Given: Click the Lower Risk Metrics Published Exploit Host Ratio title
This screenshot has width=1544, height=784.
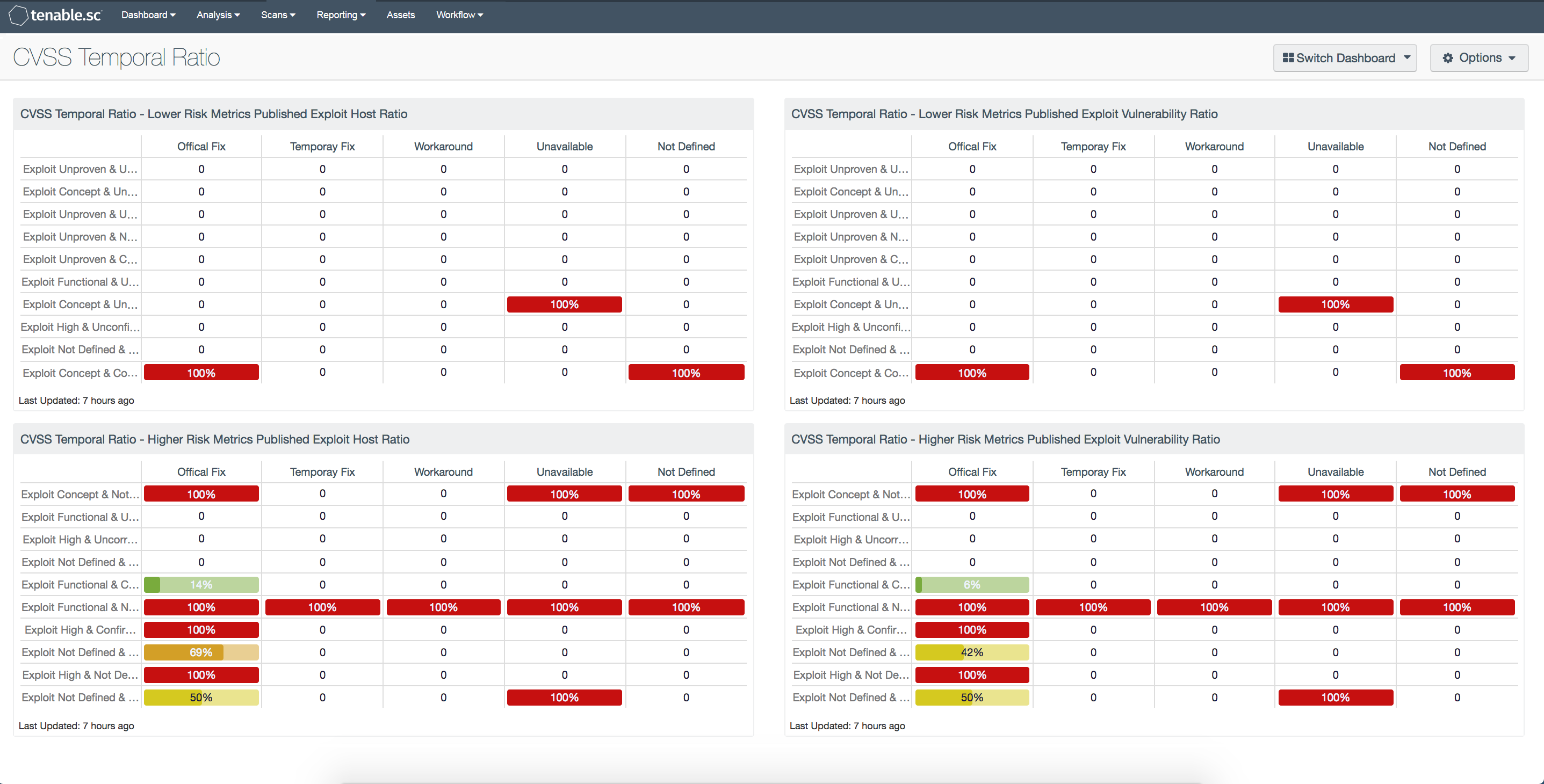Looking at the screenshot, I should pos(214,114).
